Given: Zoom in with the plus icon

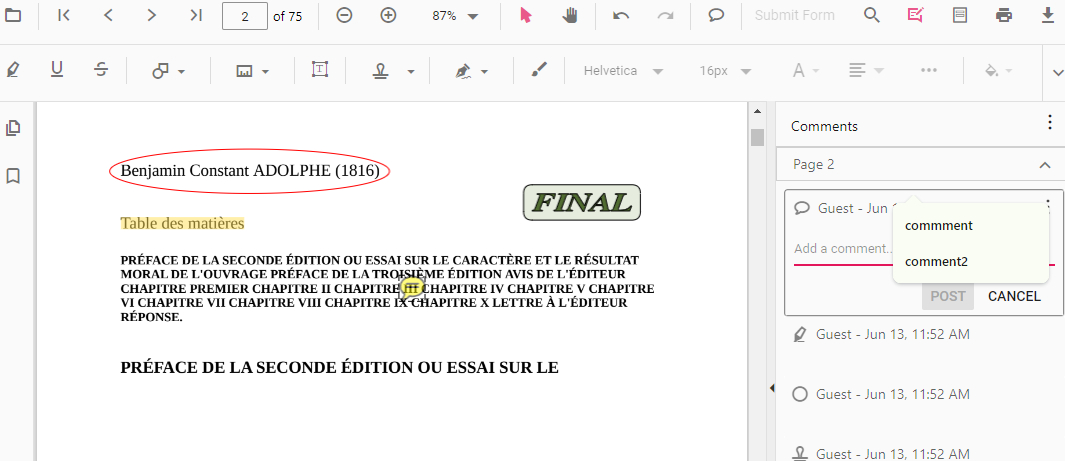Looking at the screenshot, I should 388,16.
